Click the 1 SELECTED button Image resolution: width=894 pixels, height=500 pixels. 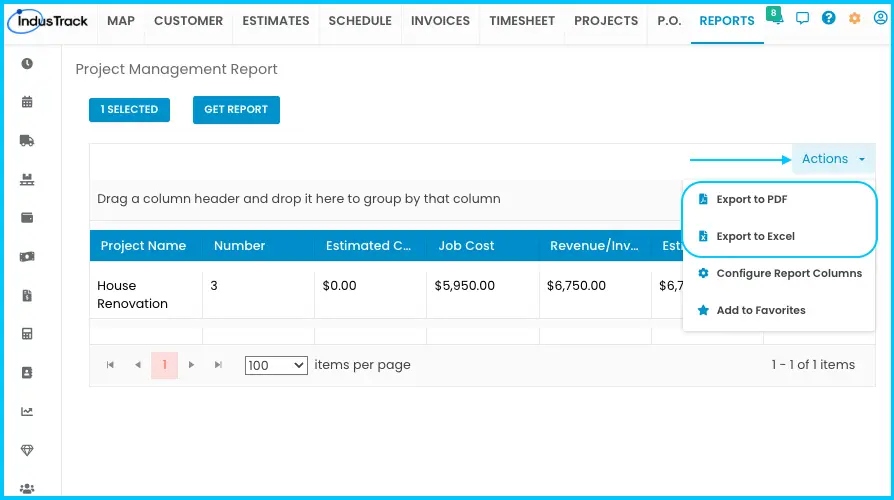[129, 109]
